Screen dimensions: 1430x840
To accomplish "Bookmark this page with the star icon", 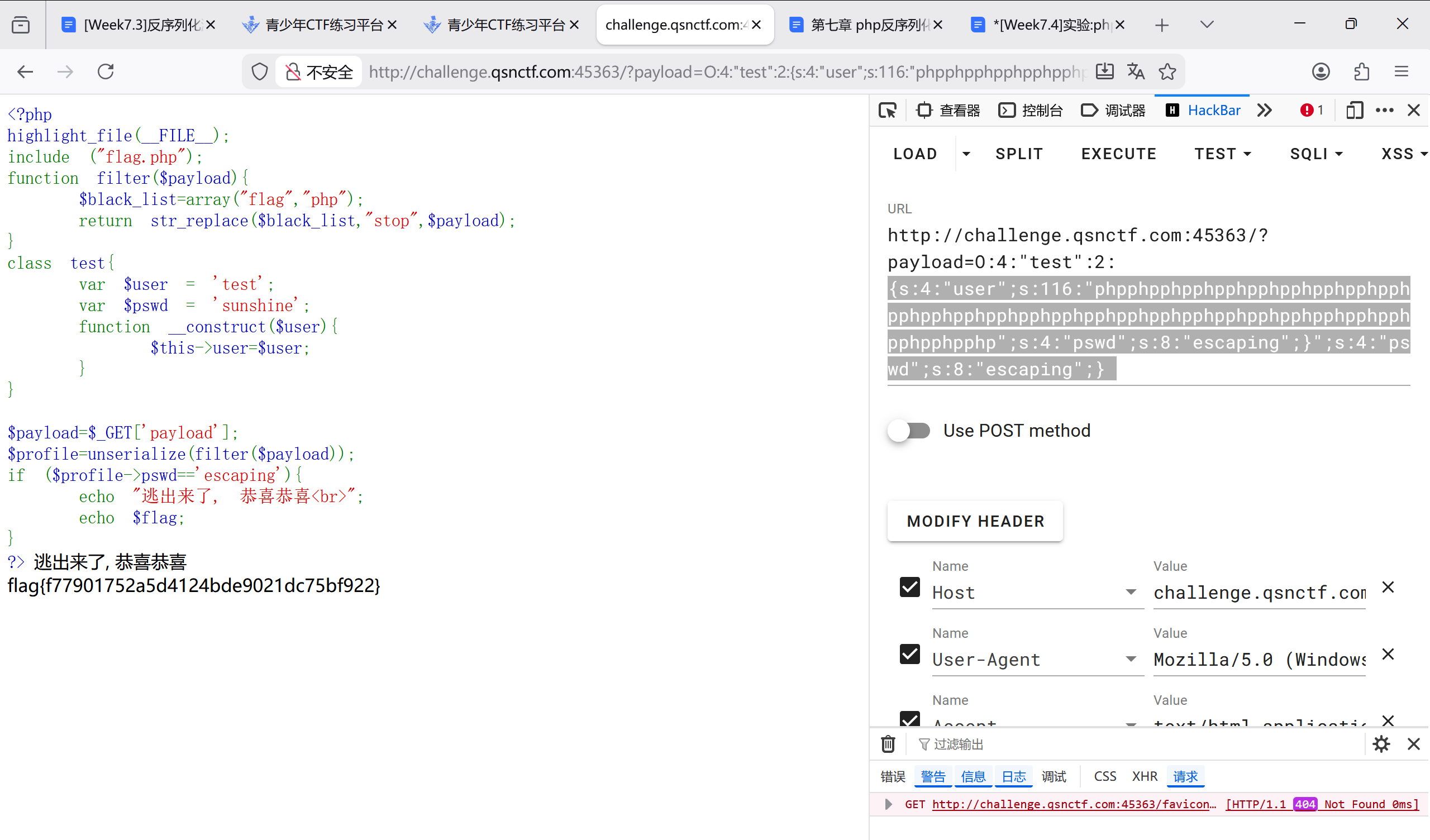I will 1167,71.
